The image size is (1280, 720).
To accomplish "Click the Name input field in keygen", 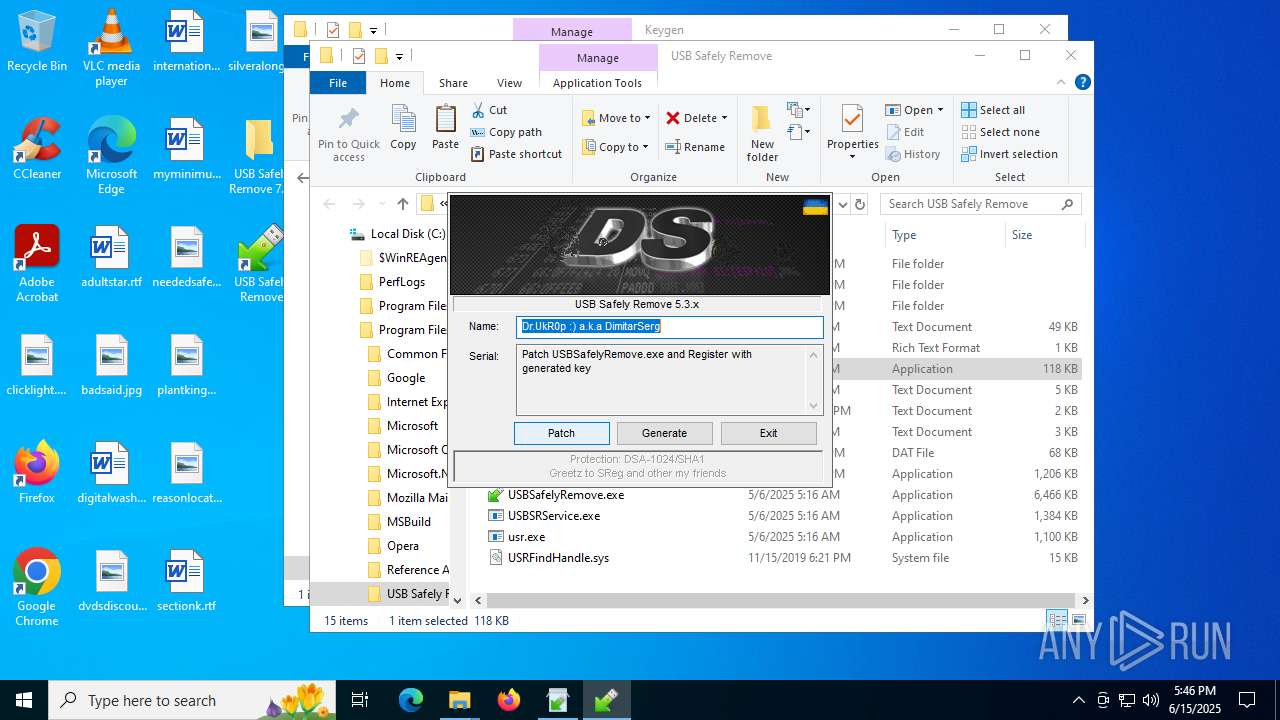I will tap(670, 326).
